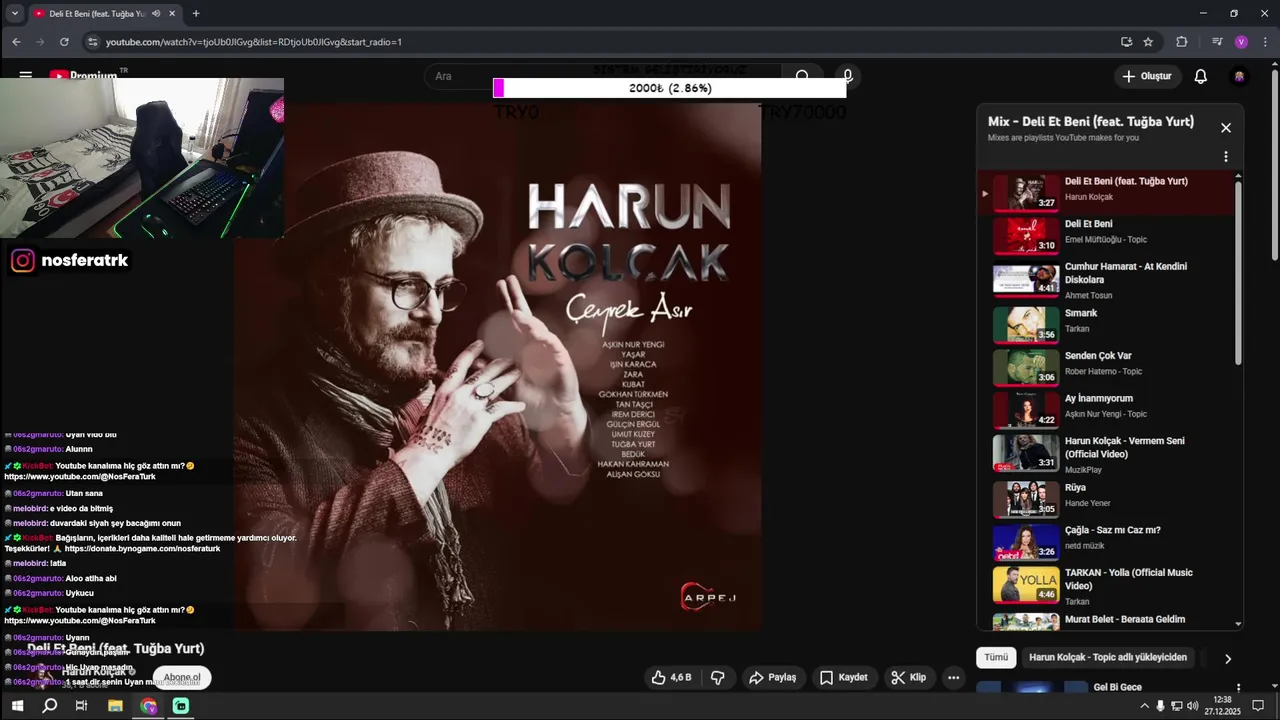Create a clip with Klip button
1280x720 pixels.
coord(909,677)
